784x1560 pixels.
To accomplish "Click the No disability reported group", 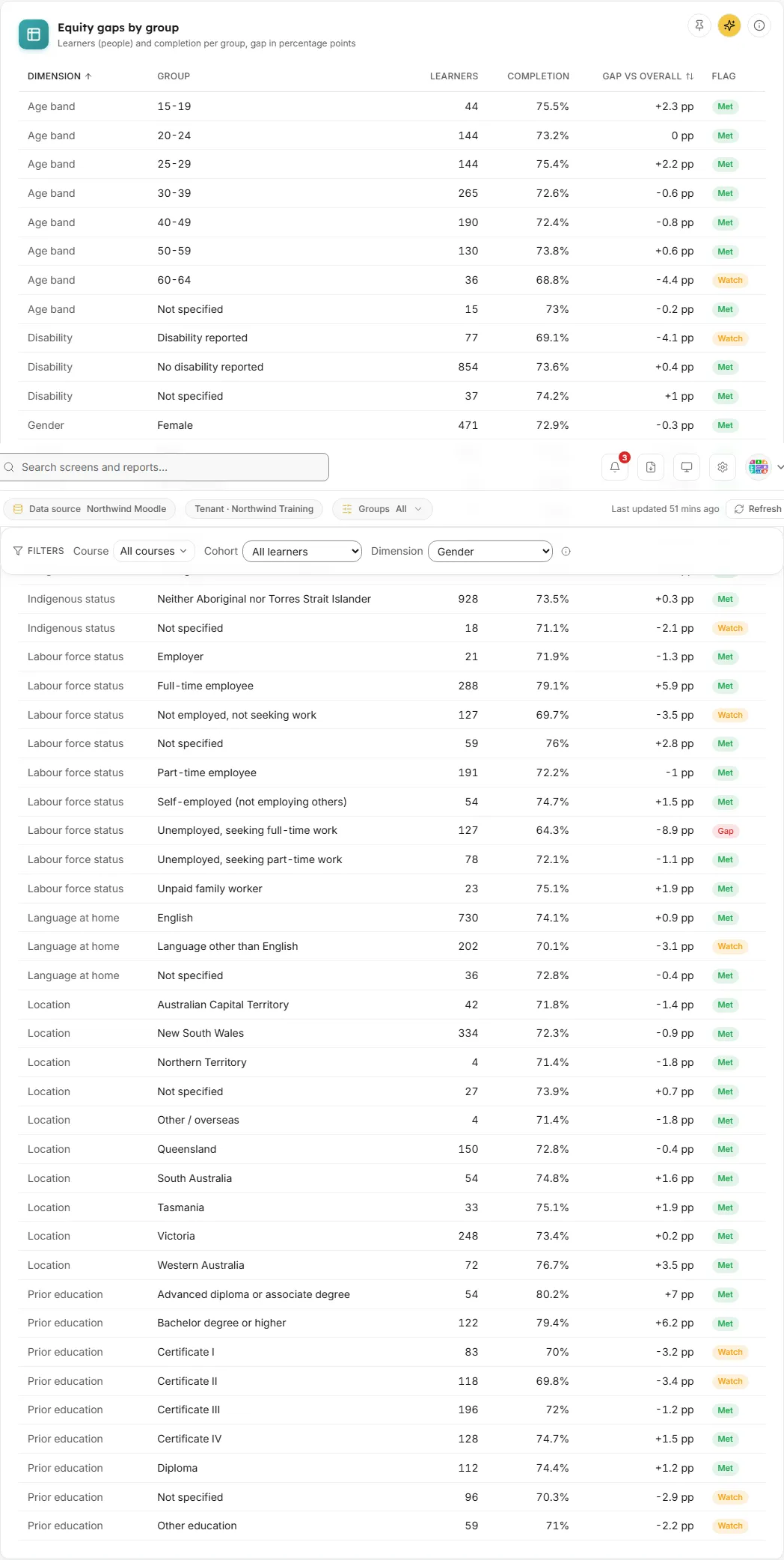I will pyautogui.click(x=210, y=367).
